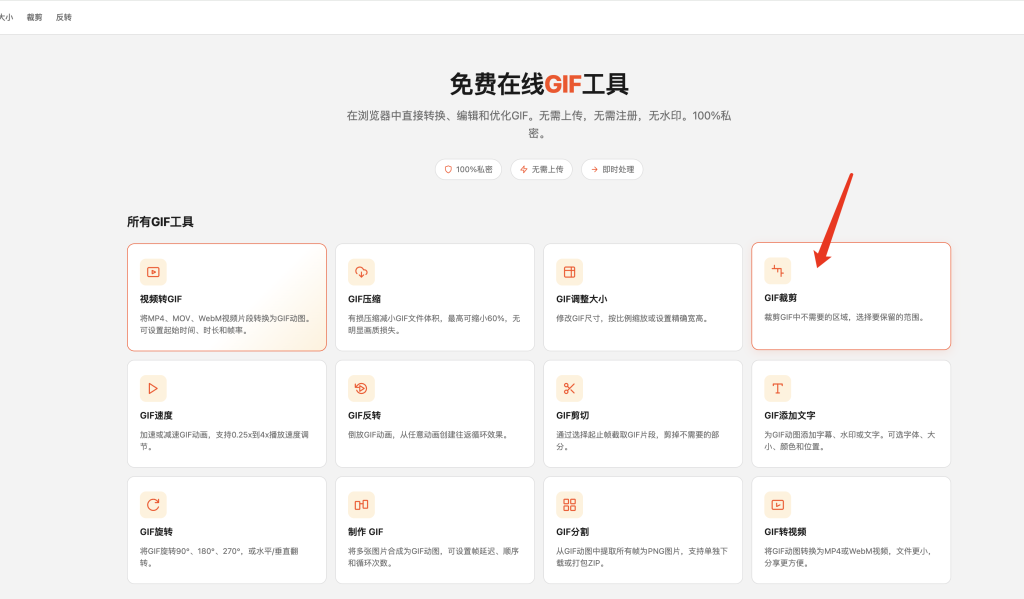Click the 免费在线GIF工具 main heading
Screen dimensions: 1024x599
(539, 84)
